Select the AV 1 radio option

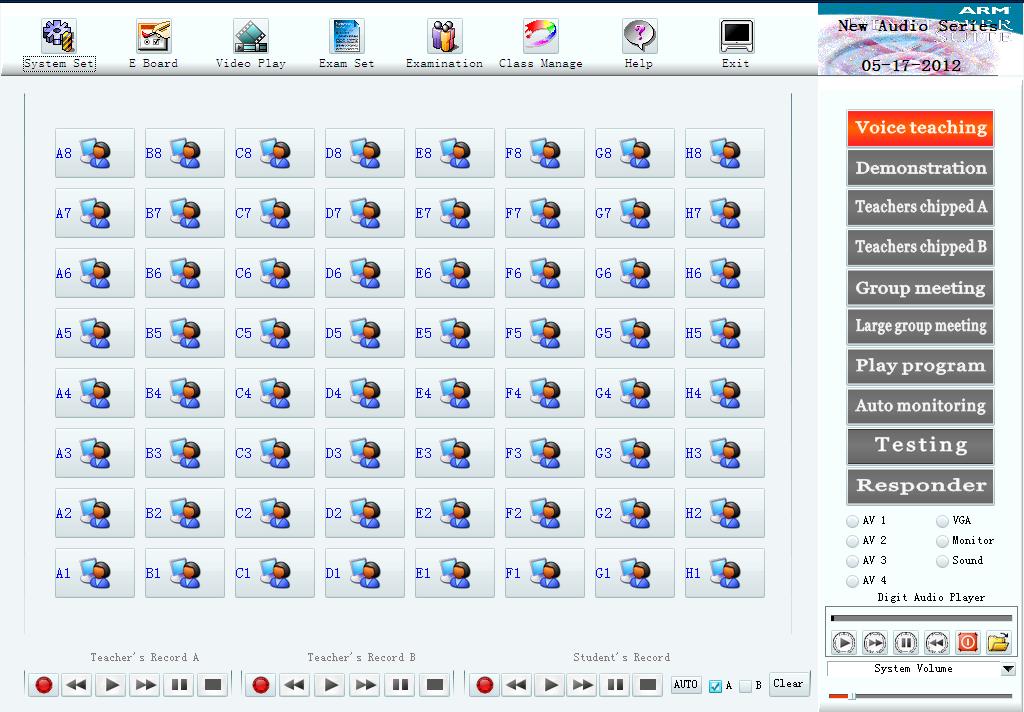point(852,521)
